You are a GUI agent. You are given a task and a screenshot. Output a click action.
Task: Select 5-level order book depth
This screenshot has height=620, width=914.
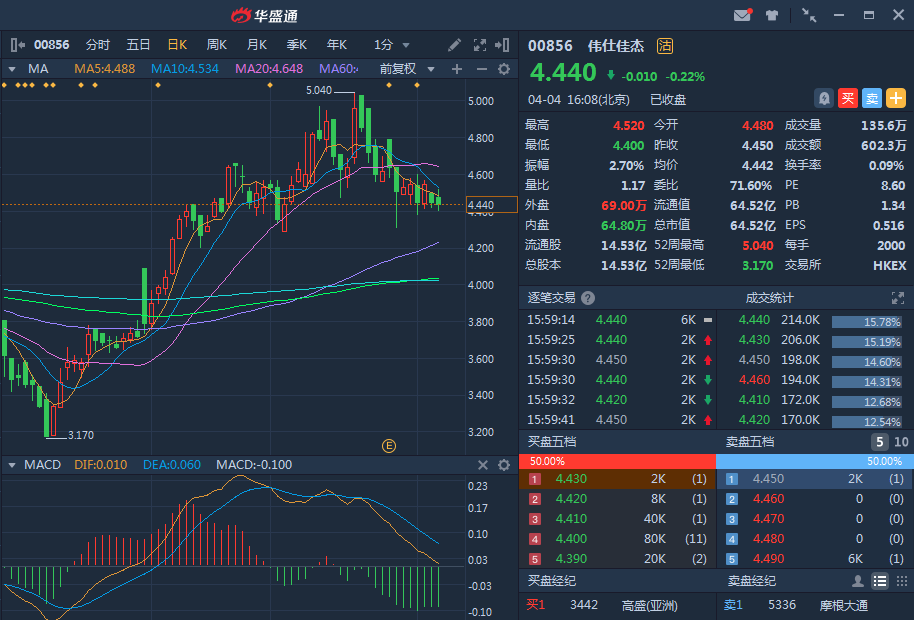pos(879,442)
